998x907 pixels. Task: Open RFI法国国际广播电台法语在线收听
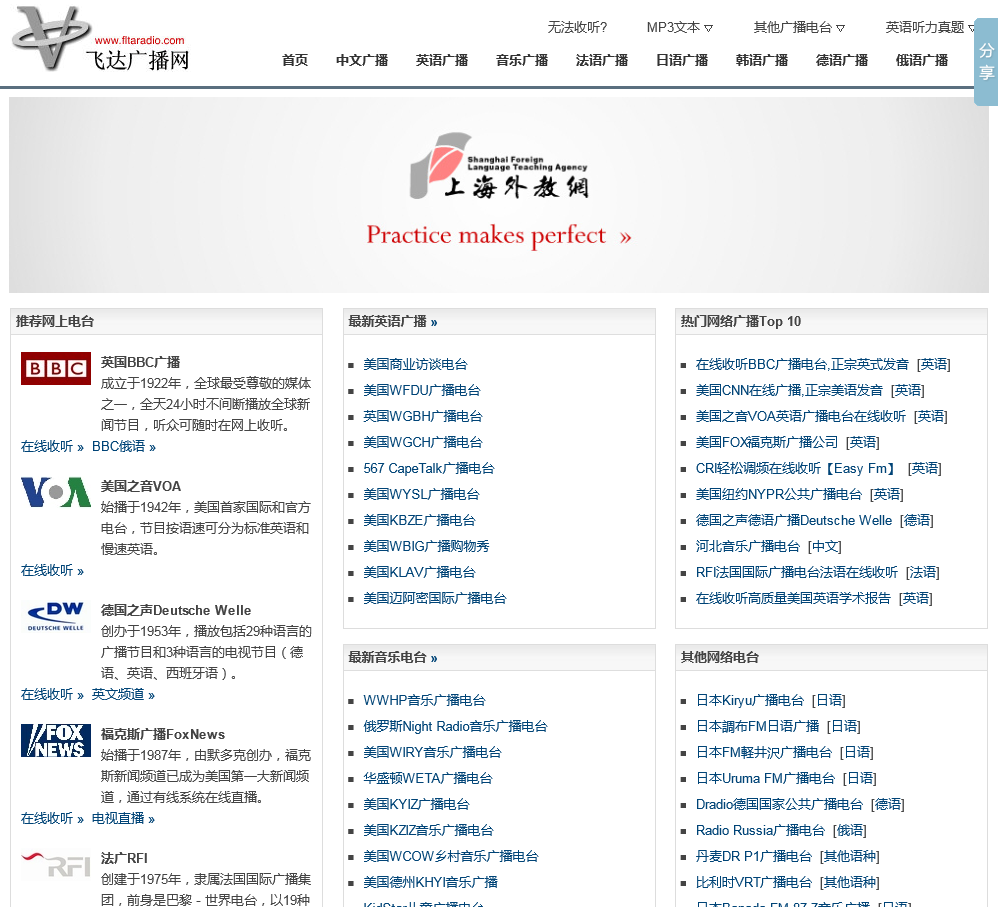pyautogui.click(x=797, y=573)
